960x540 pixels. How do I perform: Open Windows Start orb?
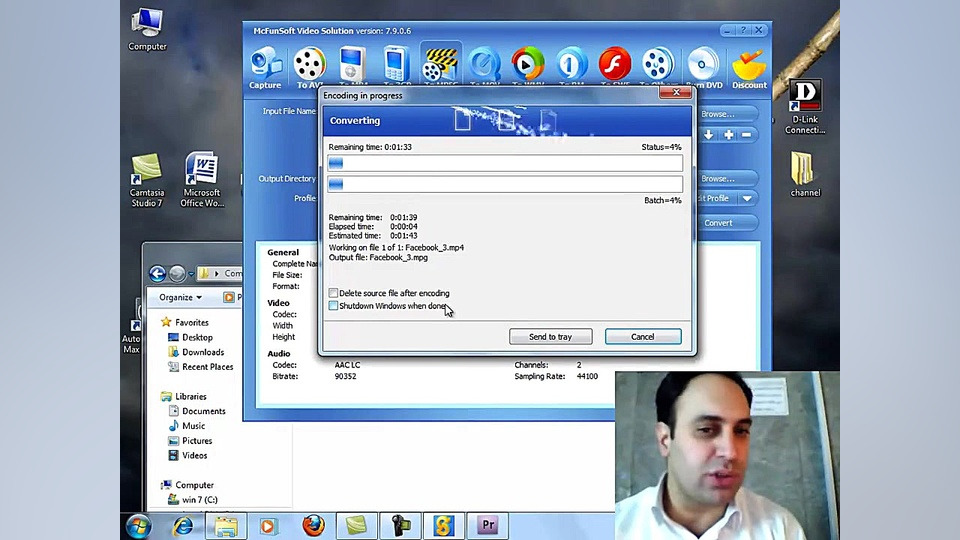(x=138, y=526)
